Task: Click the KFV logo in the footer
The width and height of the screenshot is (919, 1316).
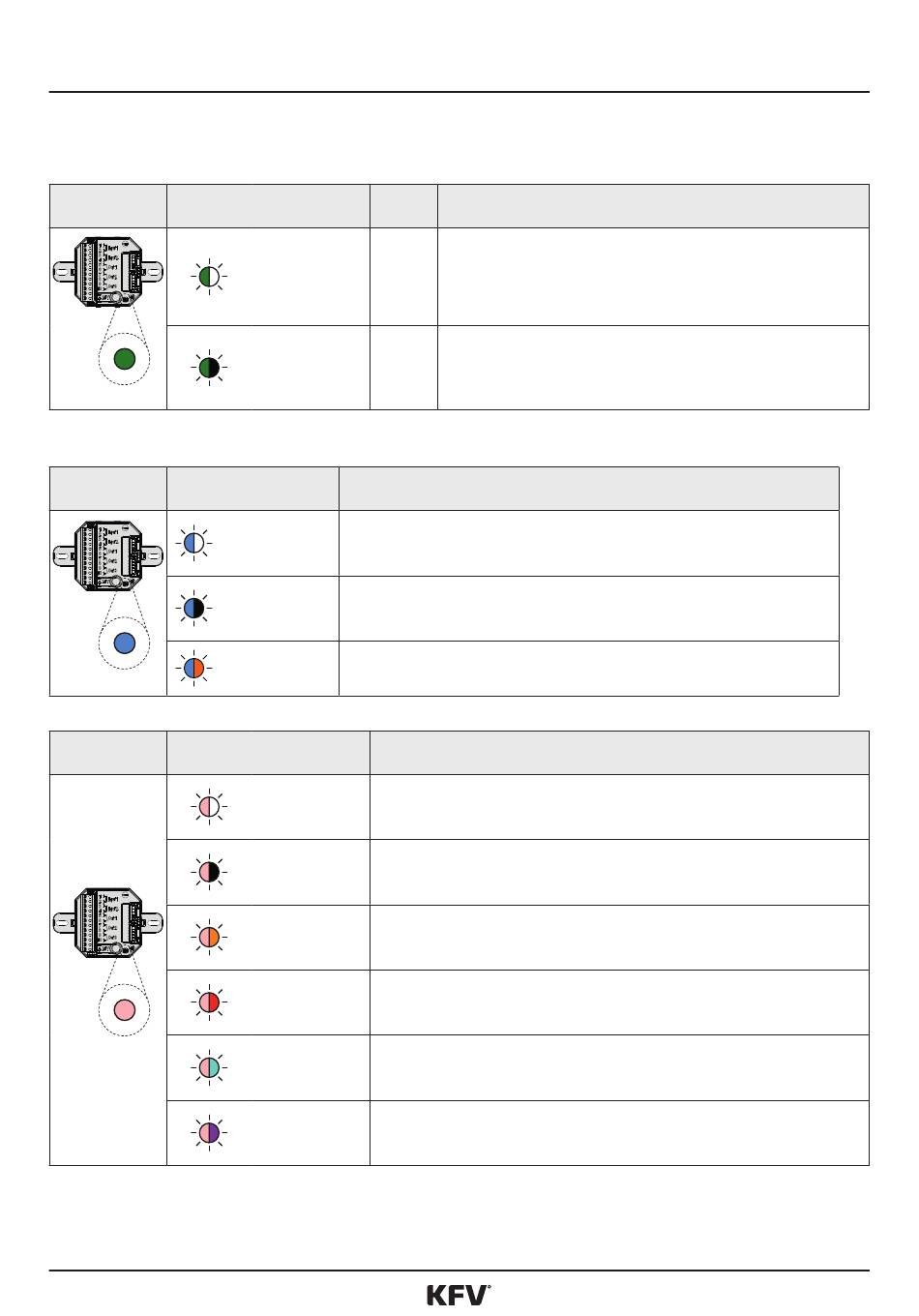Action: tap(459, 1295)
